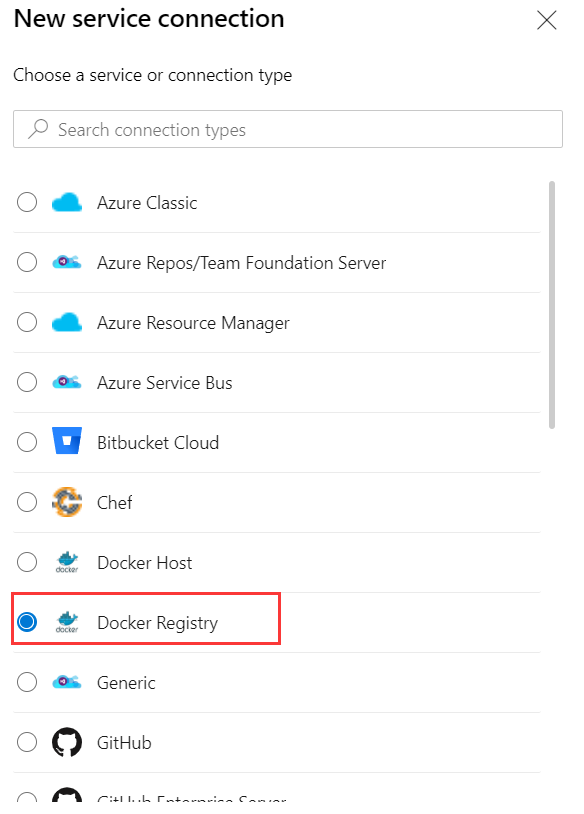584x814 pixels.
Task: Select the GitHub radio button
Action: click(x=27, y=742)
